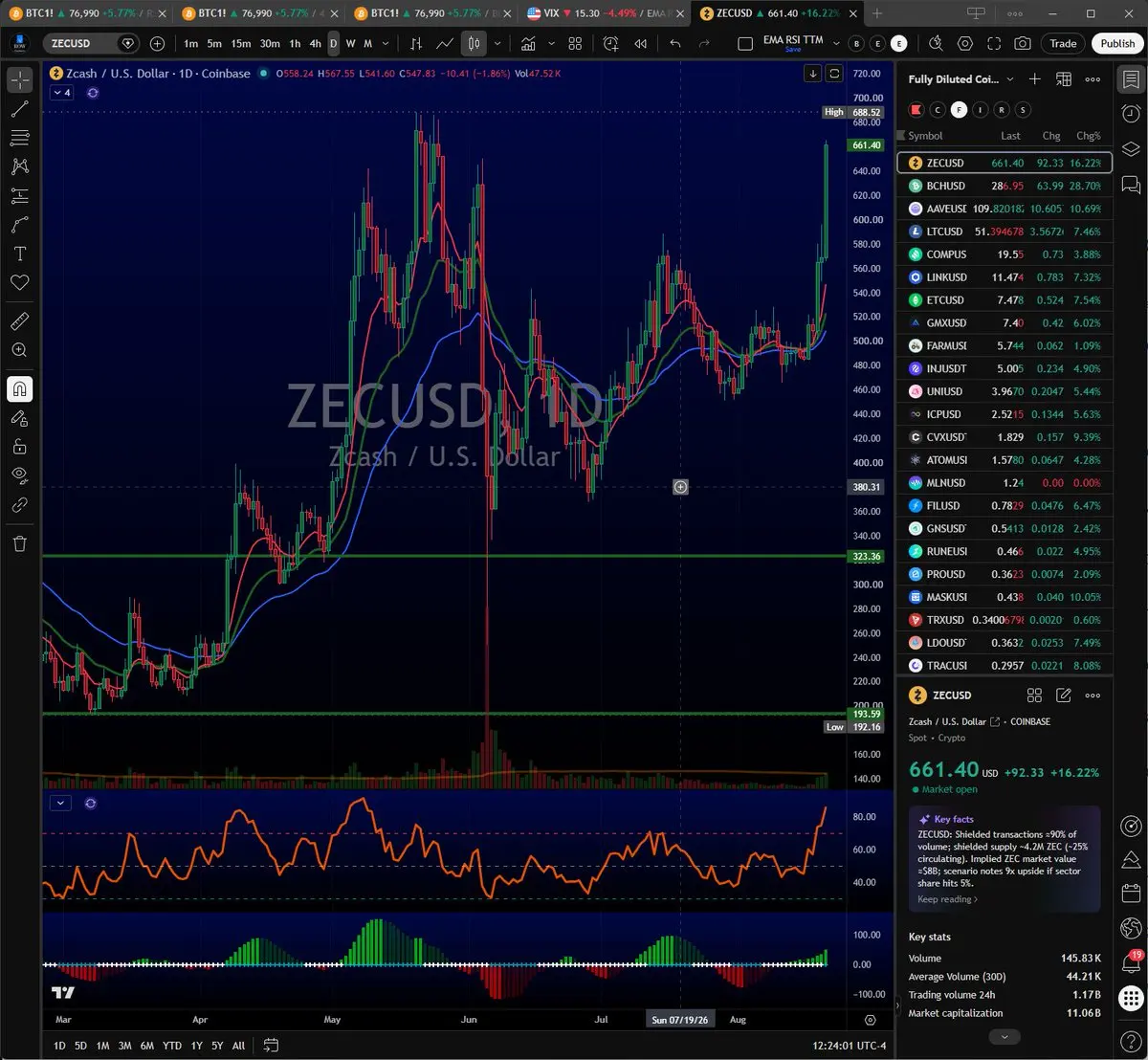Select the trend line drawing tool
This screenshot has width=1148, height=1060.
19,109
